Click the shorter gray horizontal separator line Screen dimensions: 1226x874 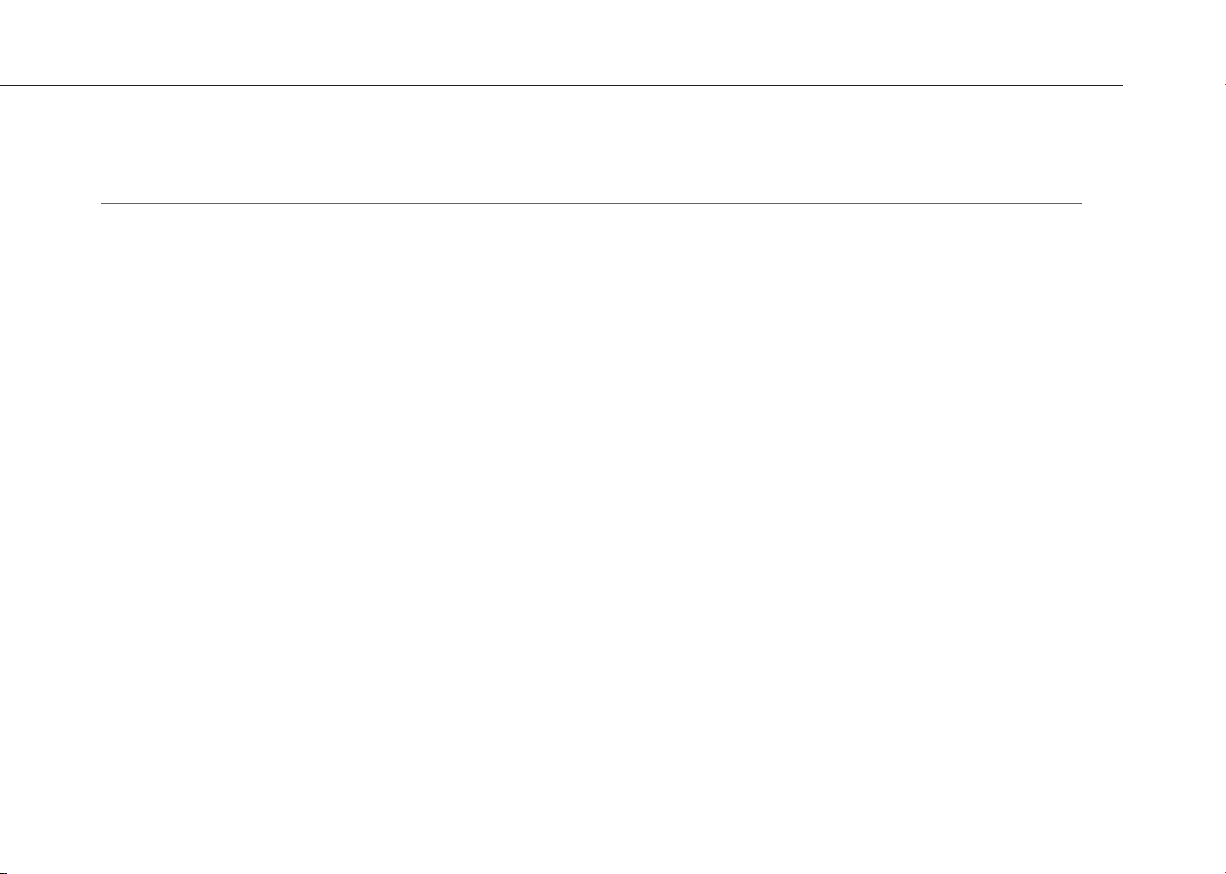click(592, 203)
